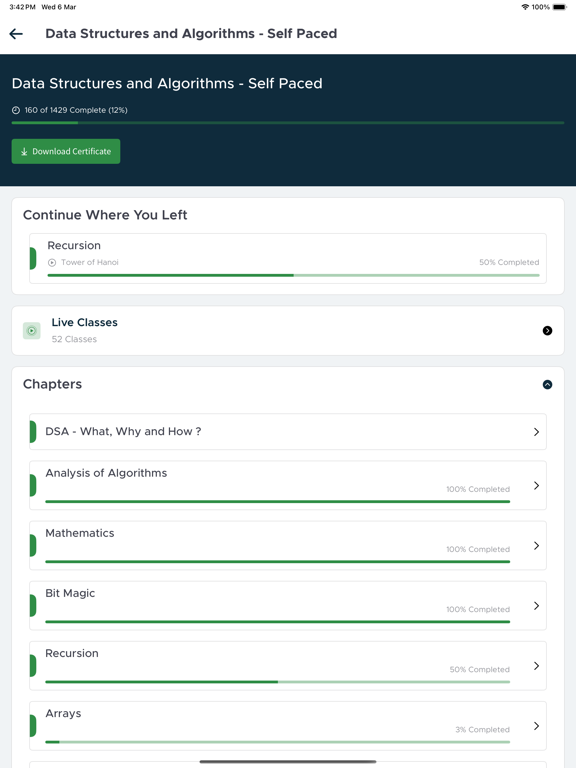Screen dimensions: 576x768
Task: Expand the chevron on the Mathematics row
Action: click(536, 546)
